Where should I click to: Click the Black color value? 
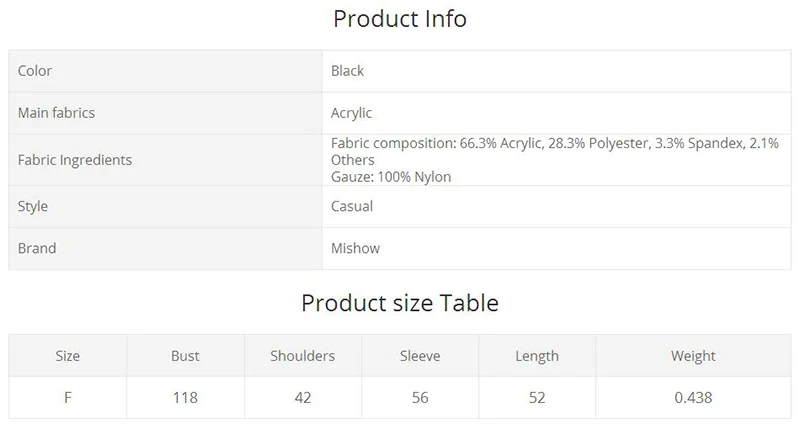pyautogui.click(x=347, y=71)
